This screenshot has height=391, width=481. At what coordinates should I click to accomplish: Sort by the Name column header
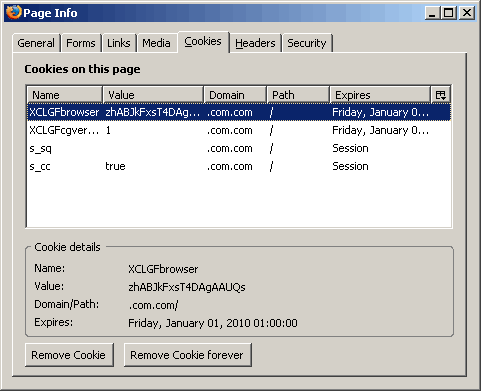pos(65,95)
